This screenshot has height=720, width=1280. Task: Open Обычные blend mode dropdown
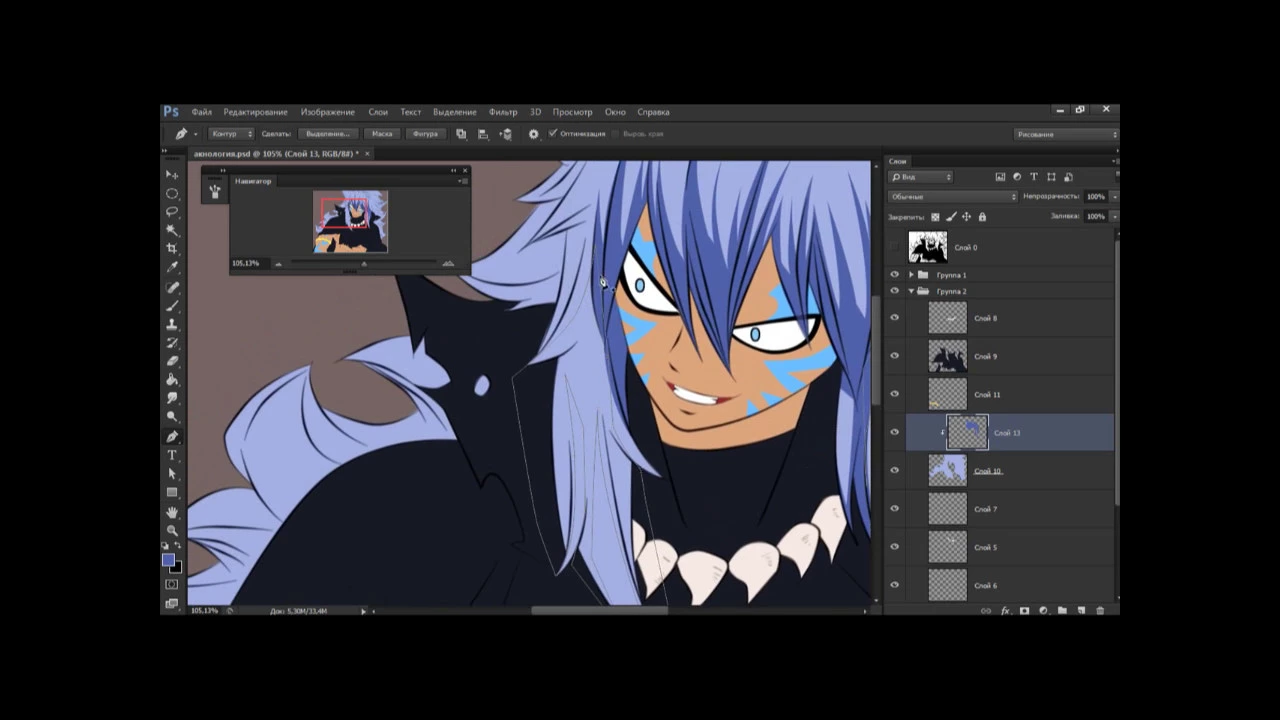(x=953, y=197)
